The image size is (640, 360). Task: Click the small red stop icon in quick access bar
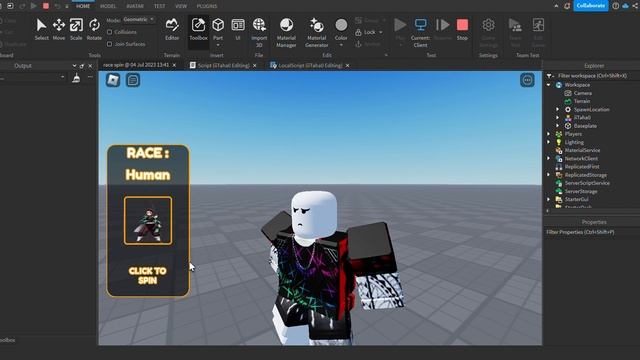[x=46, y=6]
